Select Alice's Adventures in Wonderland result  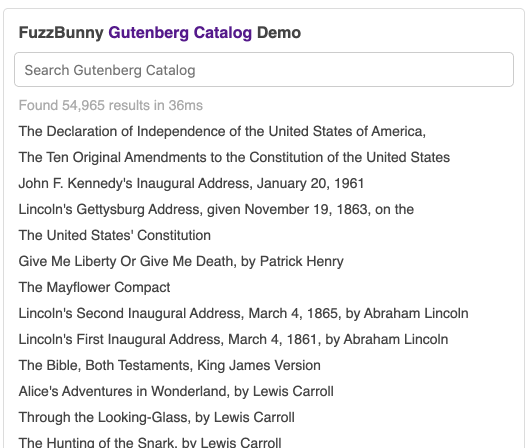176,391
